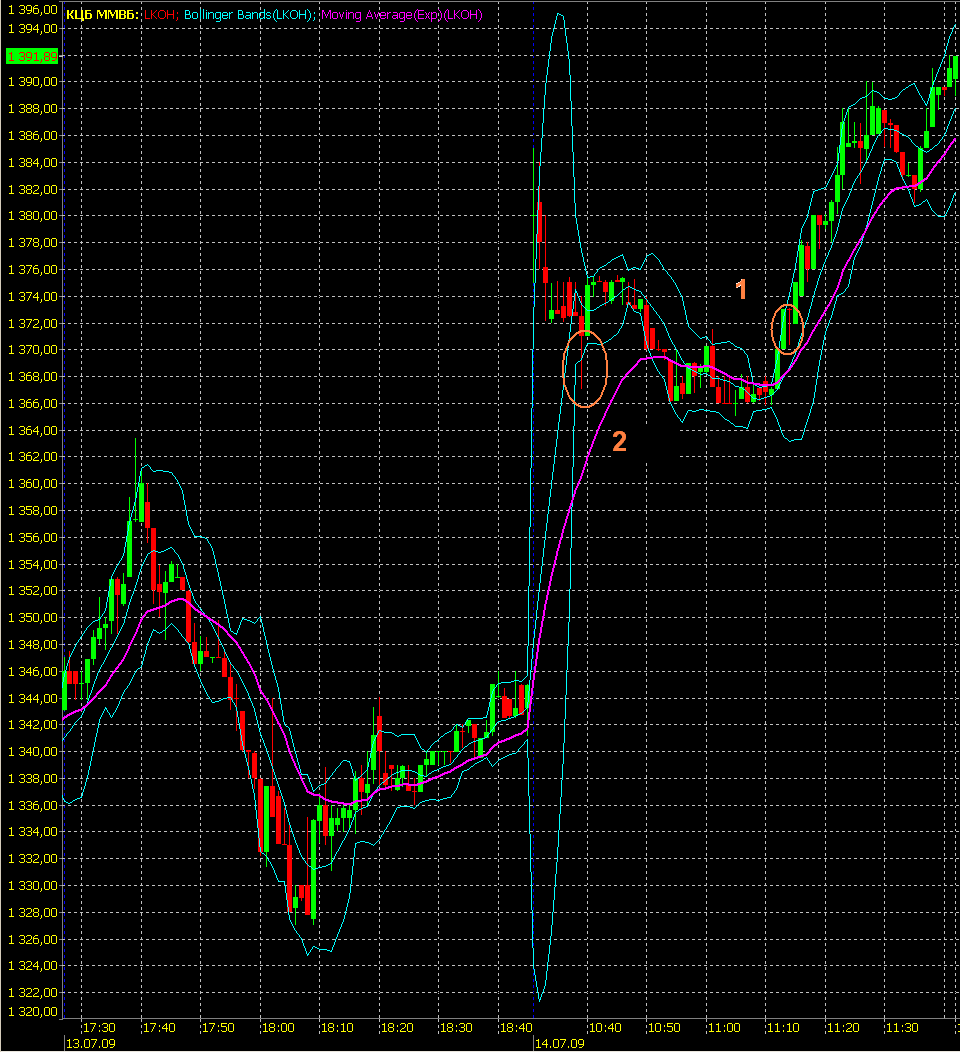960x1052 pixels.
Task: Select the orange annotation number 2
Action: pos(619,441)
